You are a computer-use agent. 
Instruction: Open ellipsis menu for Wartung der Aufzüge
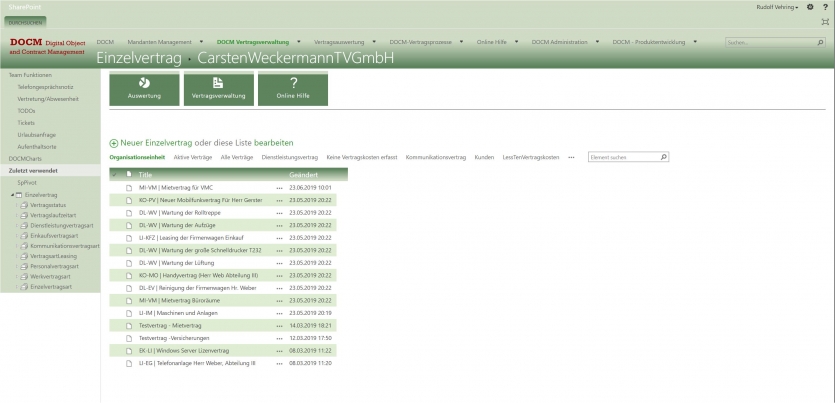(280, 225)
